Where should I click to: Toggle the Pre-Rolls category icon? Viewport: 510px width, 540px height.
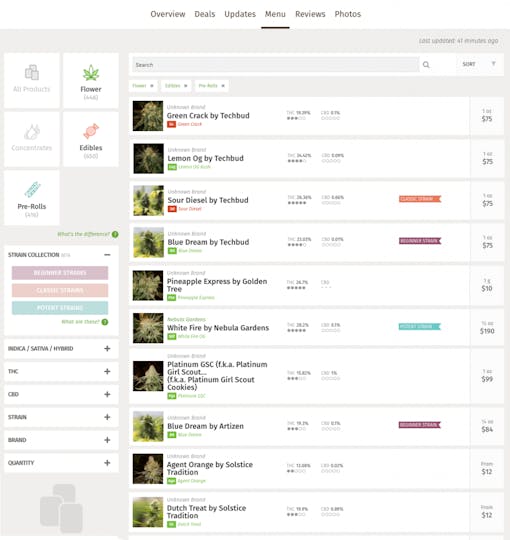[32, 189]
